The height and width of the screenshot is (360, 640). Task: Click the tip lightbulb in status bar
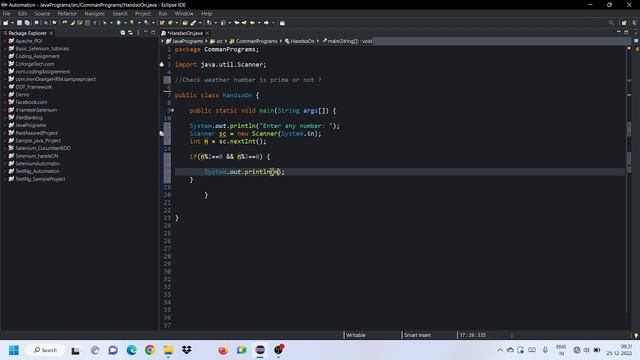point(636,335)
